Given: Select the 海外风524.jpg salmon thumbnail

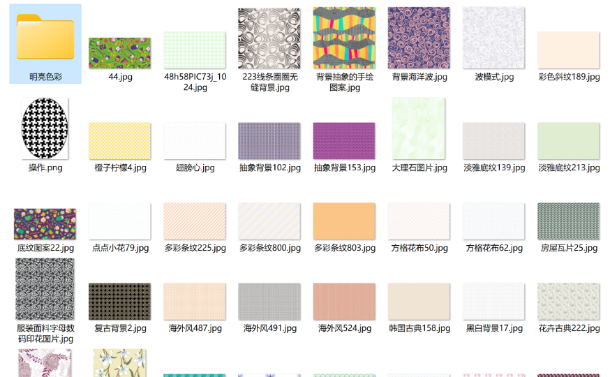Looking at the screenshot, I should (344, 302).
